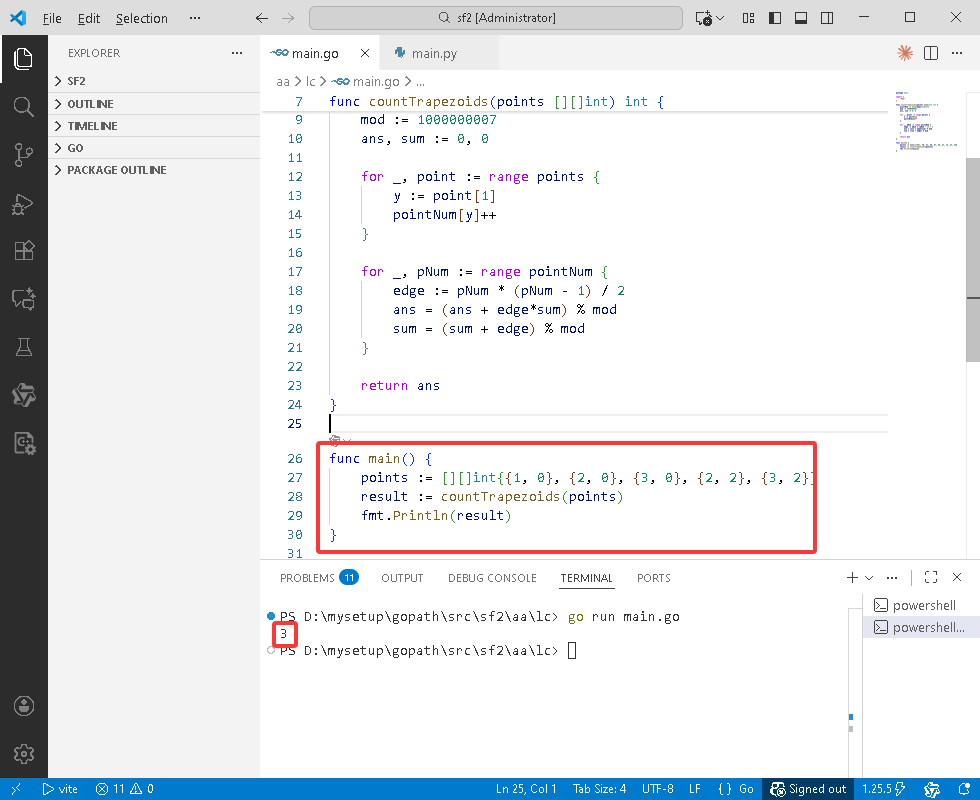The height and width of the screenshot is (800, 980).
Task: Open the Edit menu
Action: [89, 18]
